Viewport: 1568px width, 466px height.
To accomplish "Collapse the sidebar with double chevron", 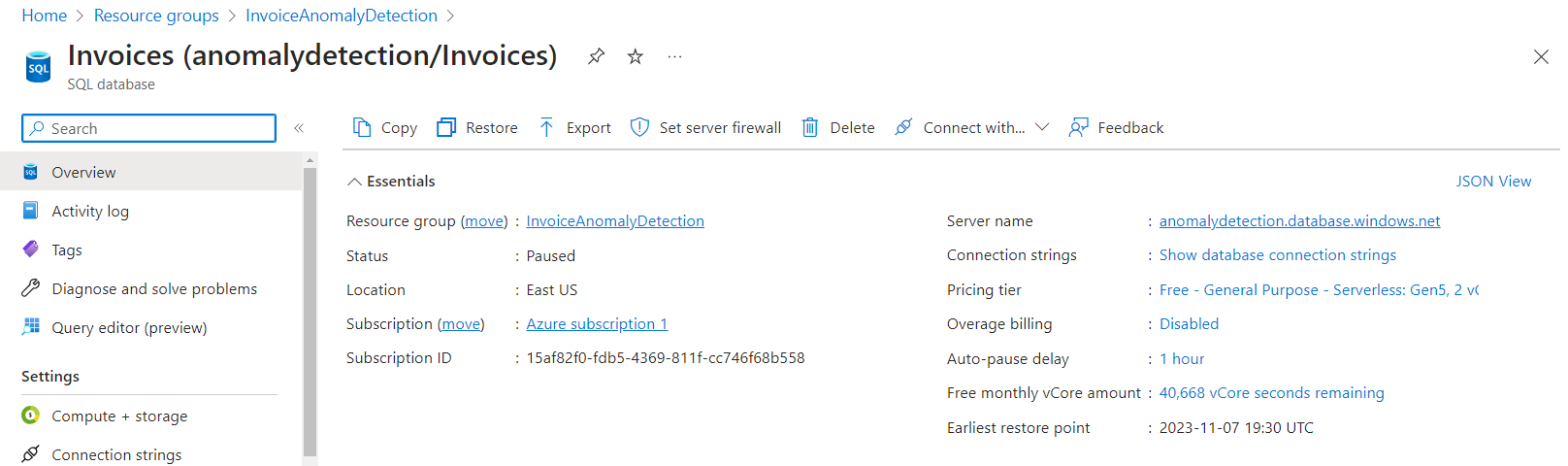I will click(x=299, y=128).
